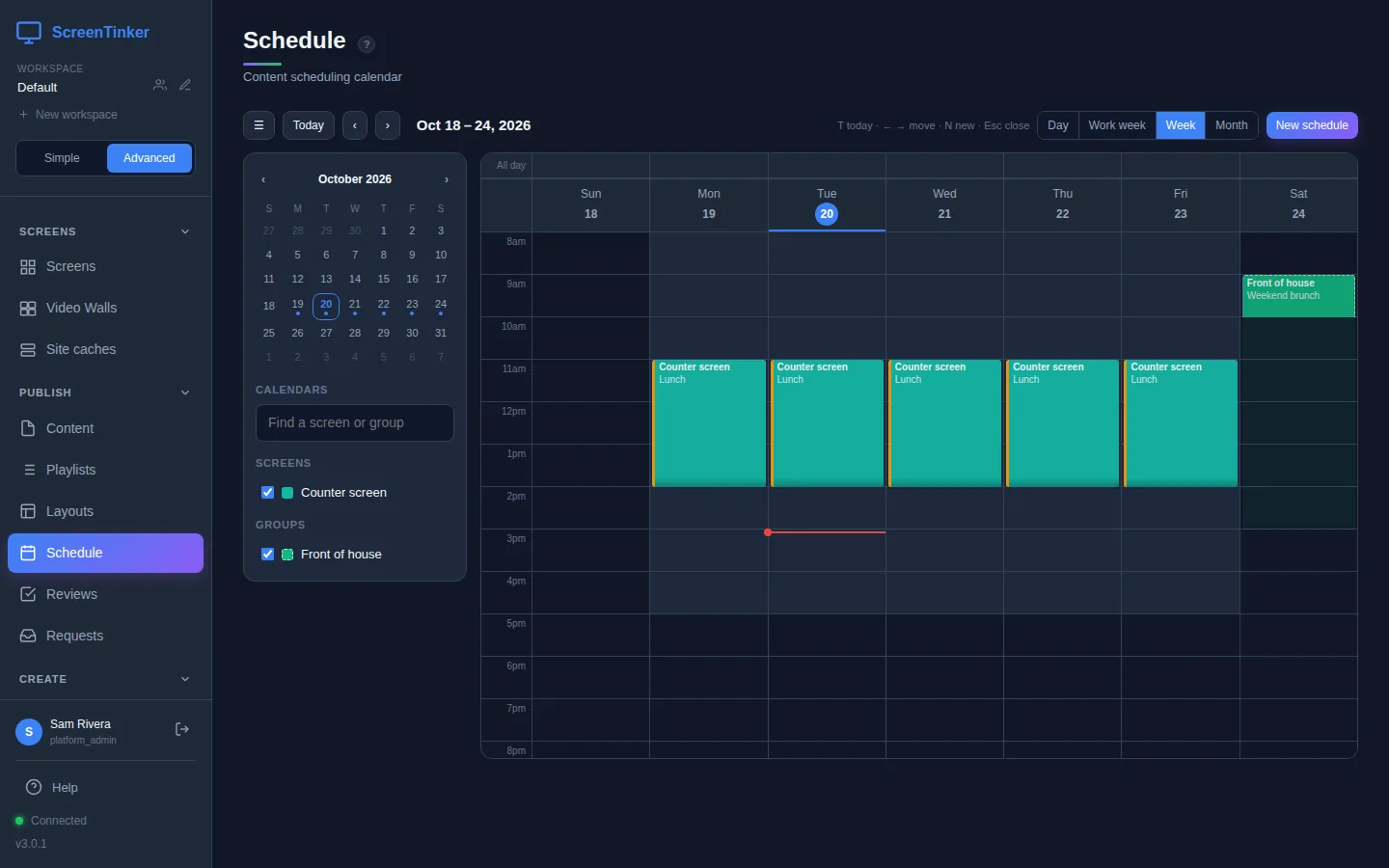Show previous month in mini calendar
Viewport: 1389px width, 868px height.
coord(263,179)
